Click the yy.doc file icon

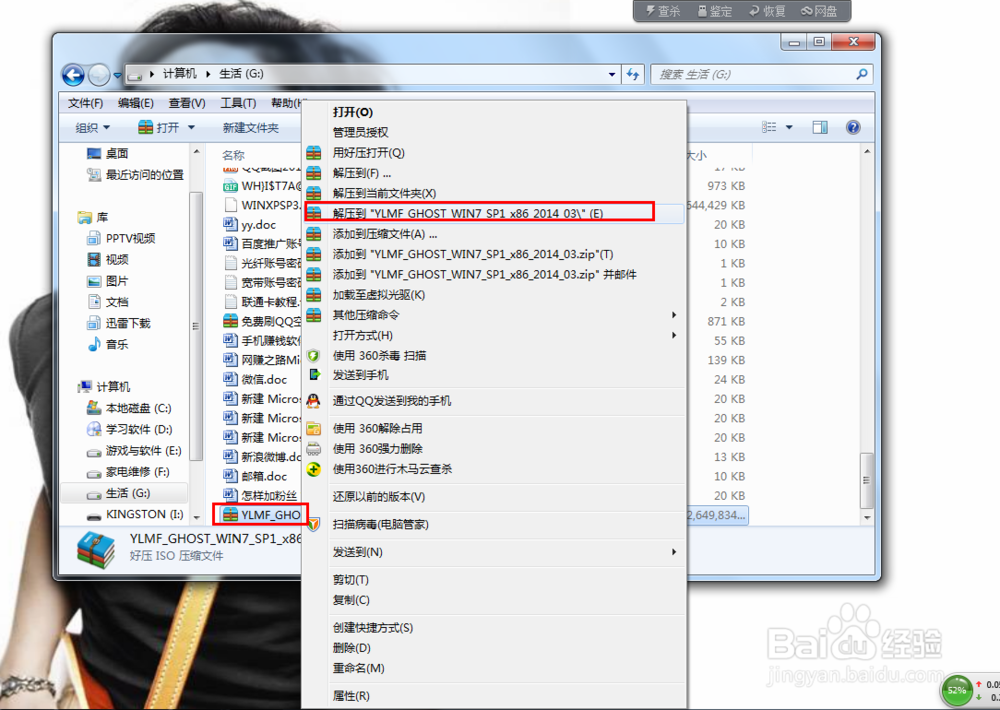pyautogui.click(x=230, y=224)
